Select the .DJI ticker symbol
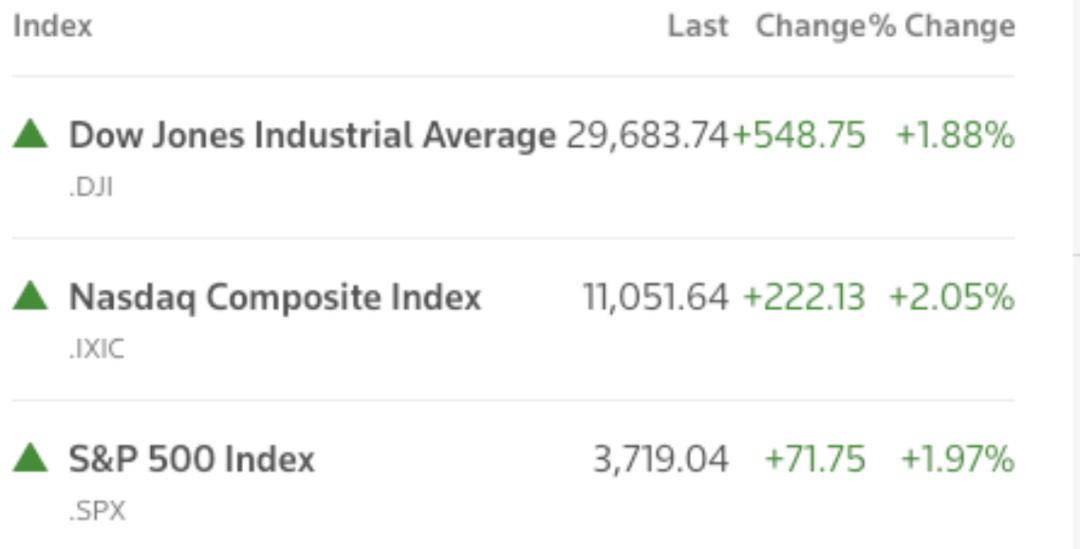Viewport: 1080px width, 549px height. [90, 187]
